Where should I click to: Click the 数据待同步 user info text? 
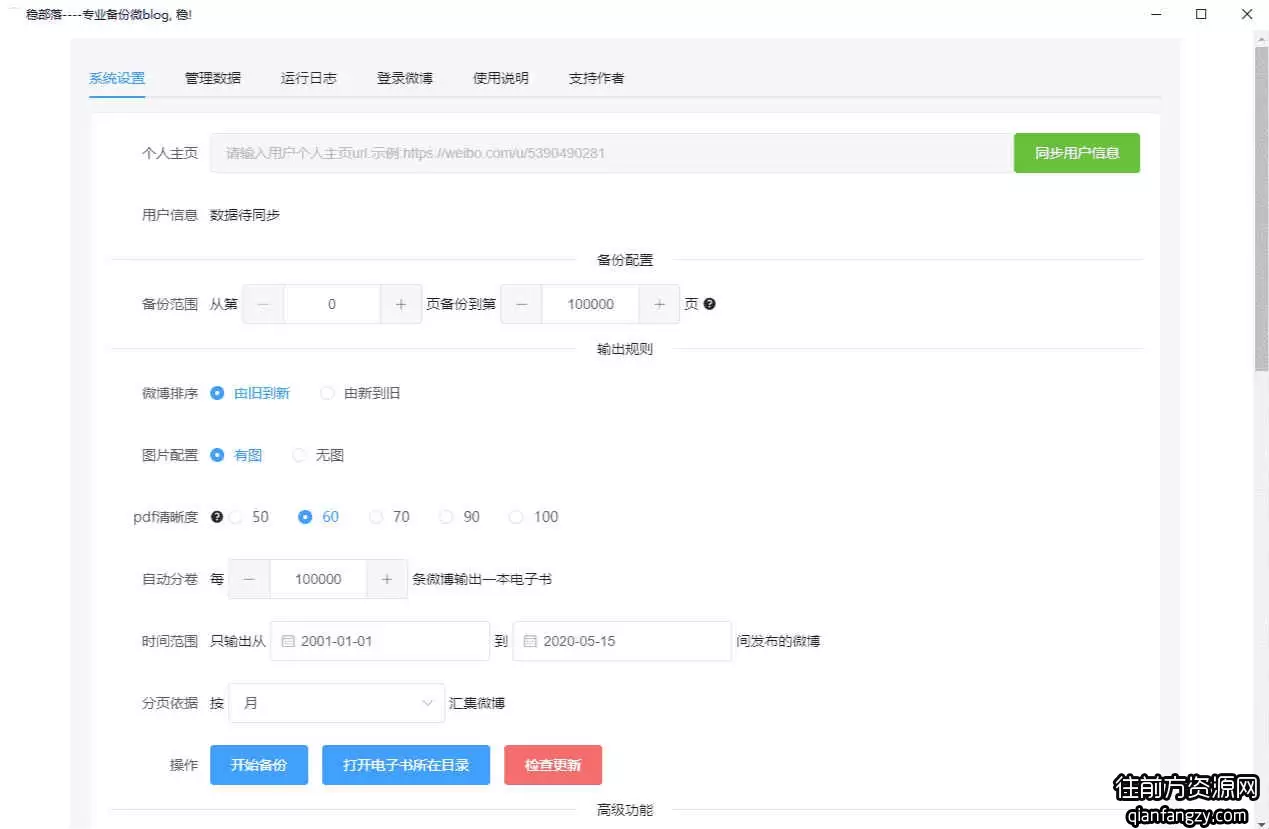(245, 215)
